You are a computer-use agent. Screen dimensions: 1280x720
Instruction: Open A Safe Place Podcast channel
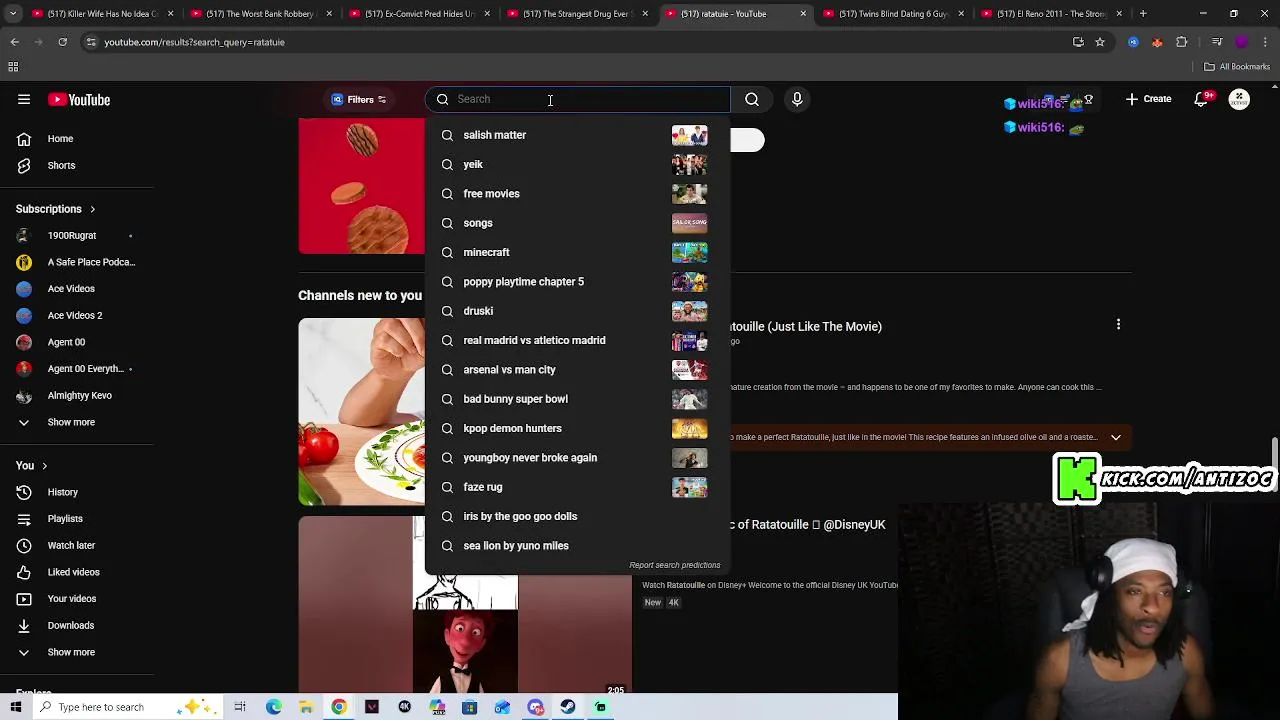(76, 262)
